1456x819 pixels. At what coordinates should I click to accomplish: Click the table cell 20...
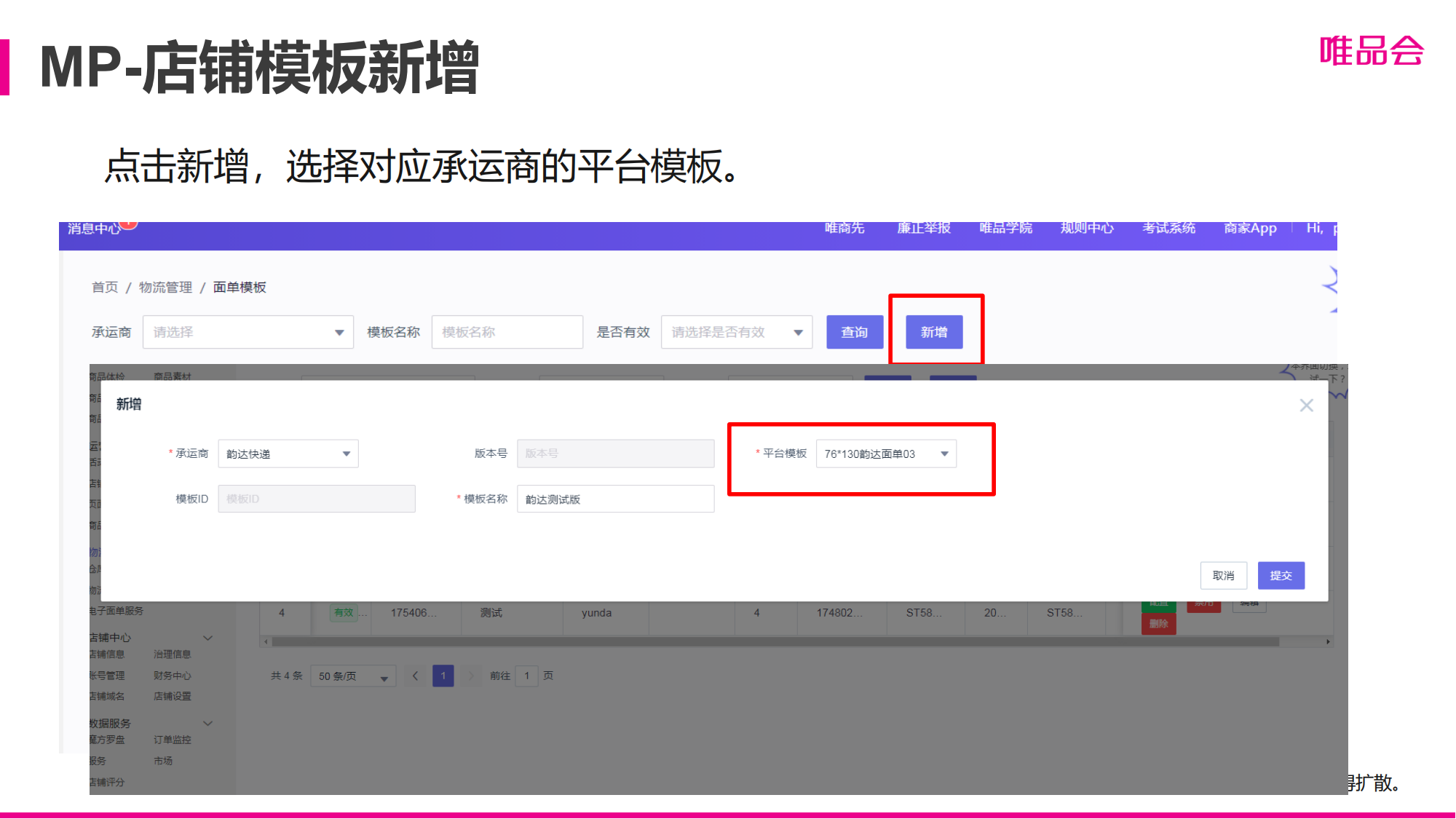pyautogui.click(x=995, y=613)
